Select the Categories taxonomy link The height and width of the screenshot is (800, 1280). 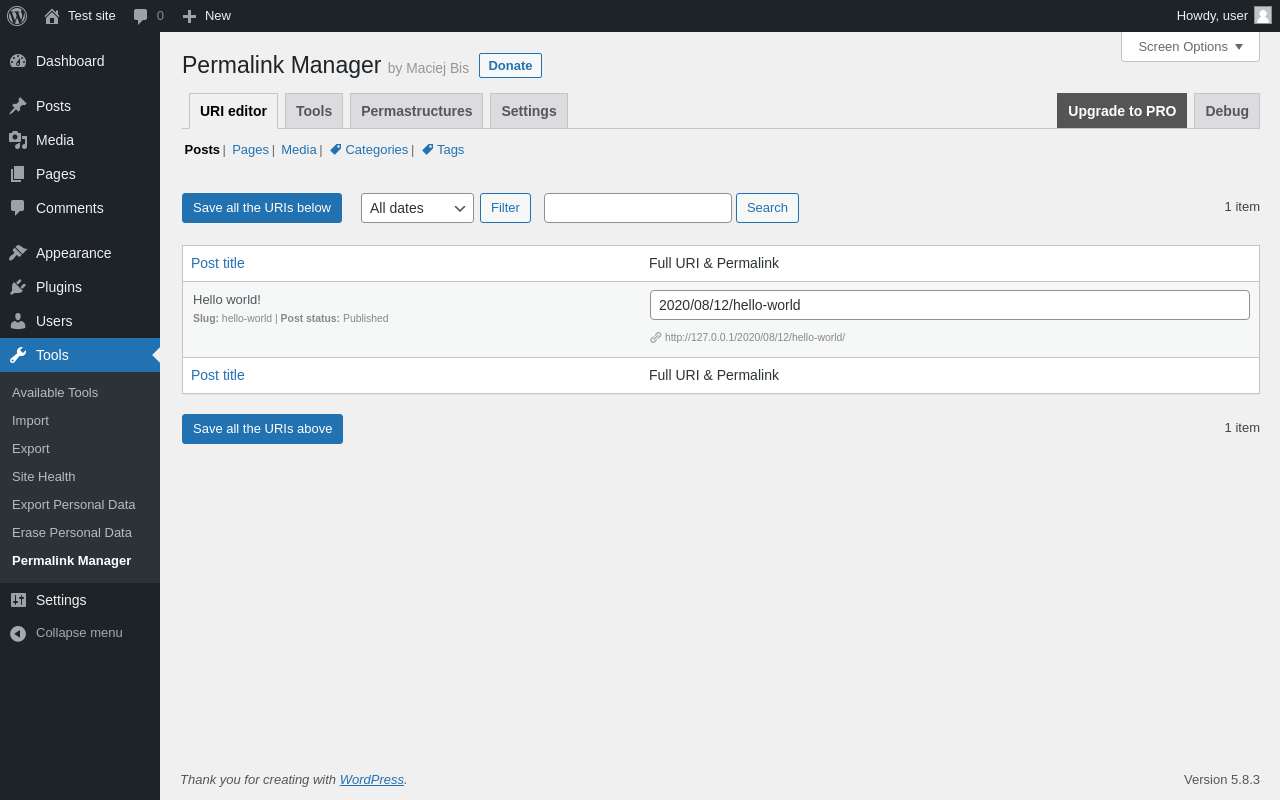coord(376,150)
